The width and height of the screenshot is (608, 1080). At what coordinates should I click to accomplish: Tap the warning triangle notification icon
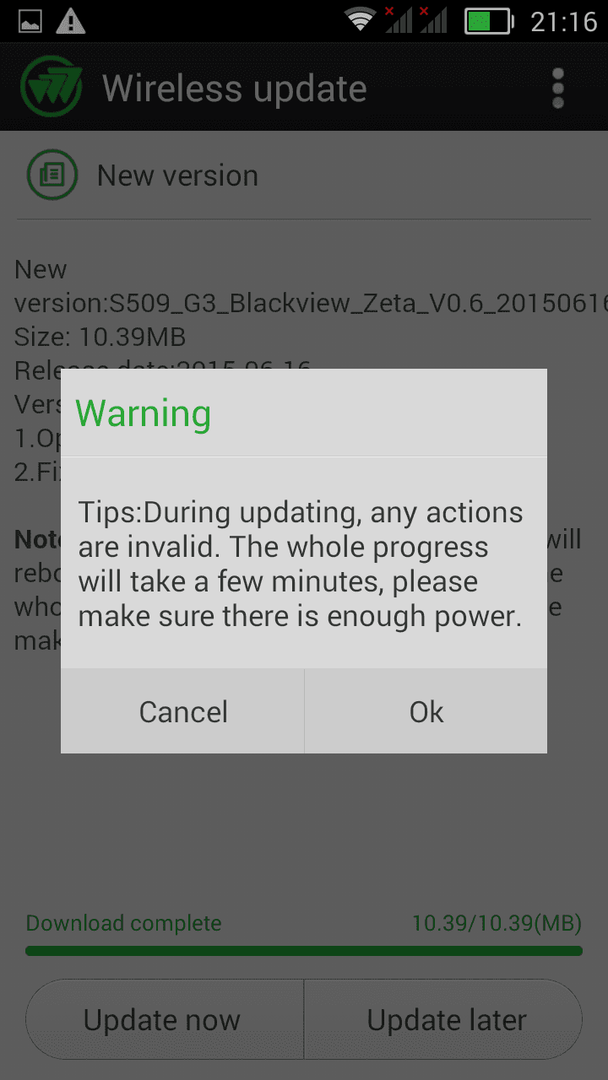point(70,21)
